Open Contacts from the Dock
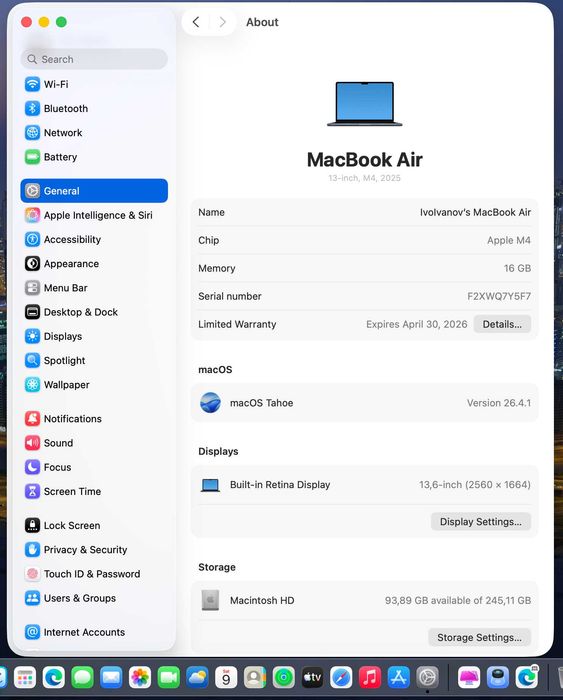This screenshot has height=700, width=563. (254, 677)
